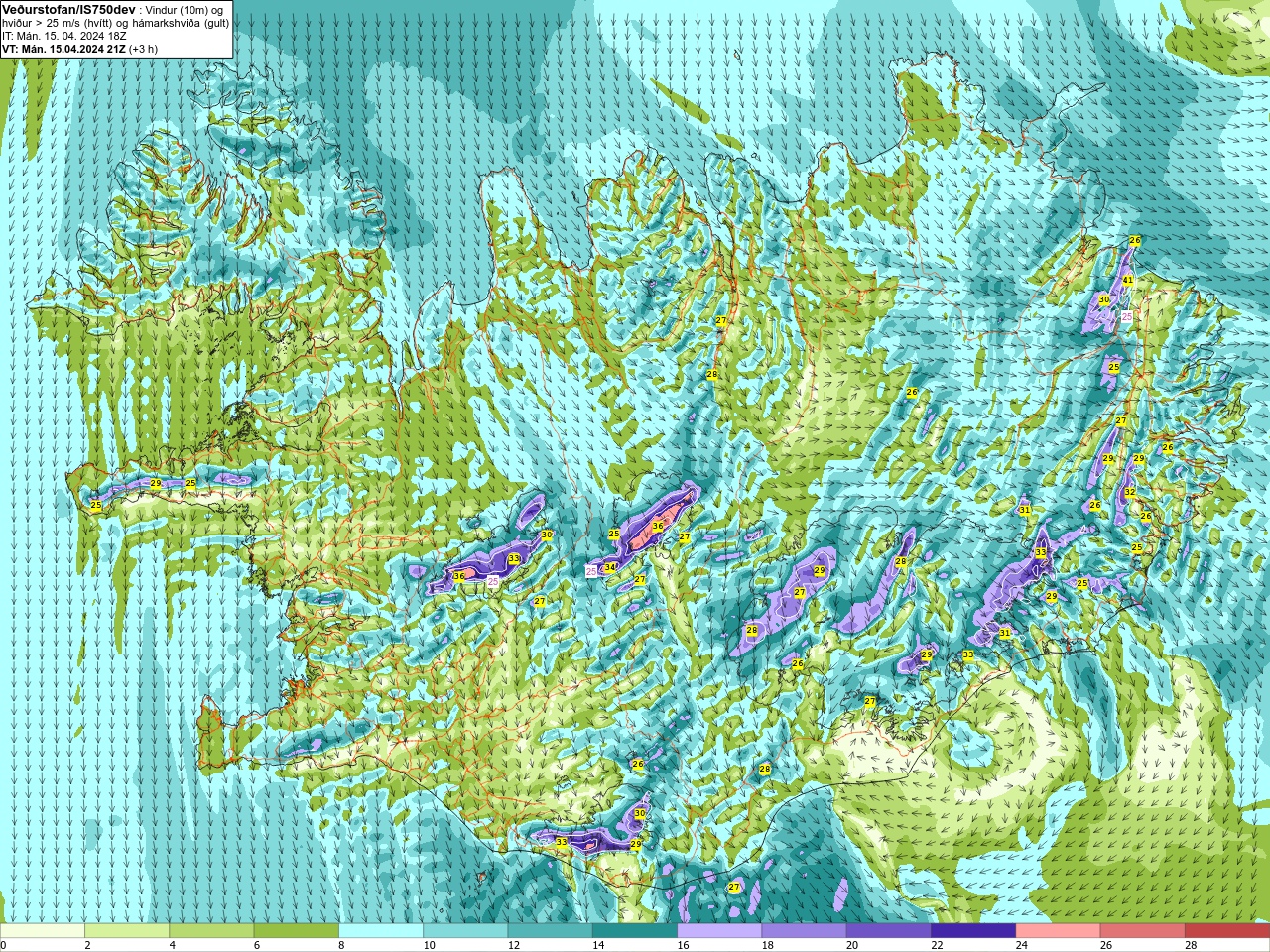Select the 20–22 m/s violet legend swatch
Viewport: 1270px width, 952px height.
point(889,930)
